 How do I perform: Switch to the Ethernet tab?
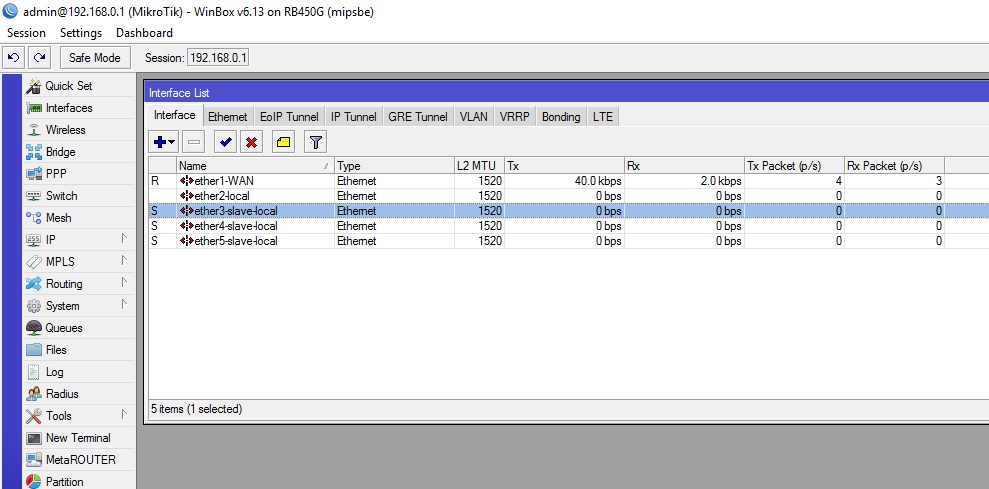[x=228, y=117]
